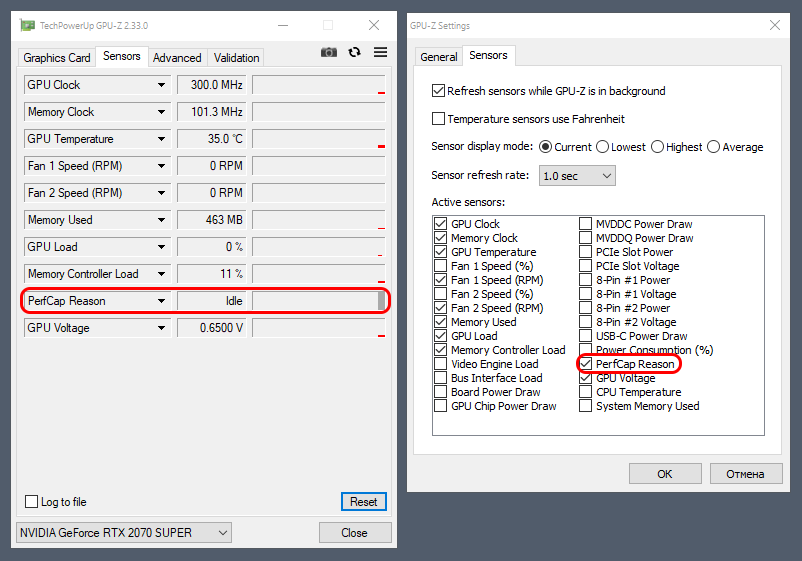Screen dimensions: 802x561
Task: Toggle Refresh sensors while GPU-Z is in background
Action: point(438,91)
